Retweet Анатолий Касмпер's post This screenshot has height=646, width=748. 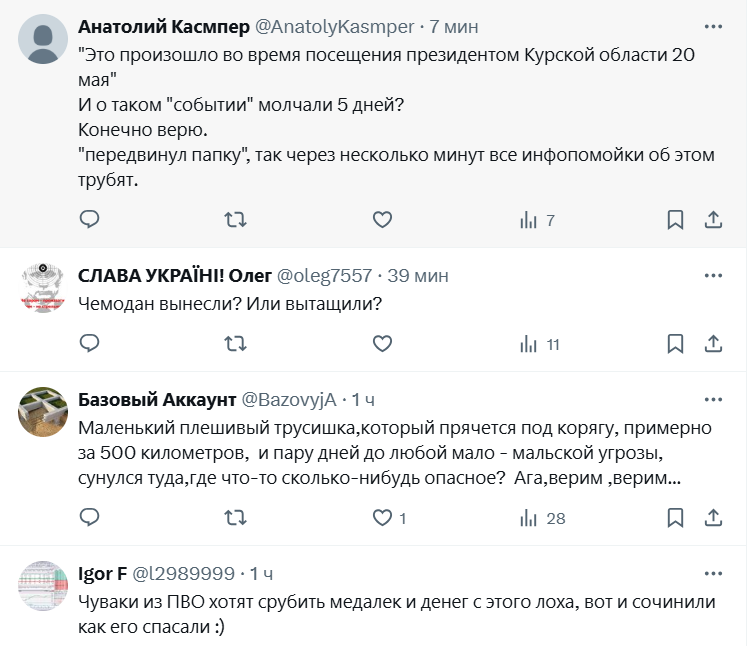click(235, 219)
